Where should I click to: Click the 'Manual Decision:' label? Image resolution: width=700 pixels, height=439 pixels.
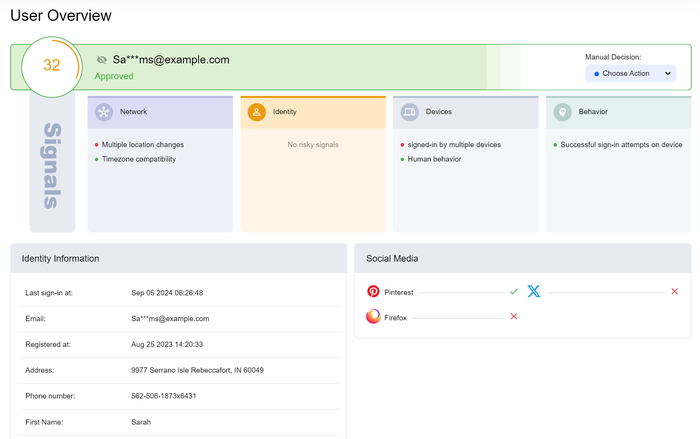tap(613, 57)
